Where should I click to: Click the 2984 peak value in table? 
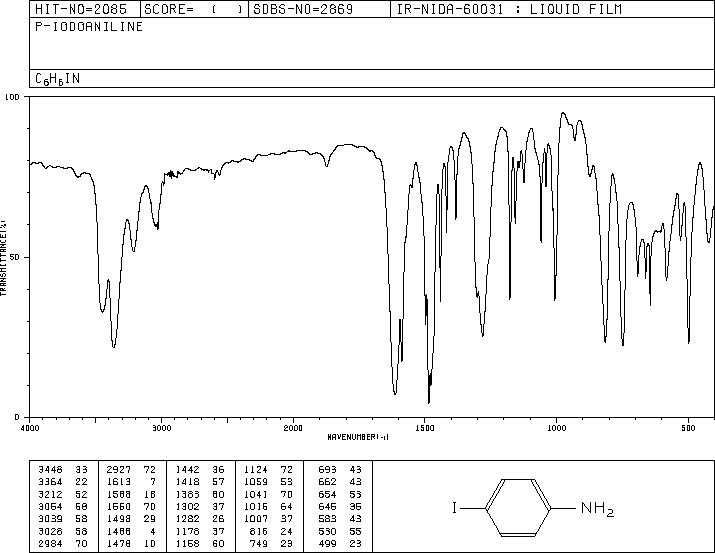(50, 543)
